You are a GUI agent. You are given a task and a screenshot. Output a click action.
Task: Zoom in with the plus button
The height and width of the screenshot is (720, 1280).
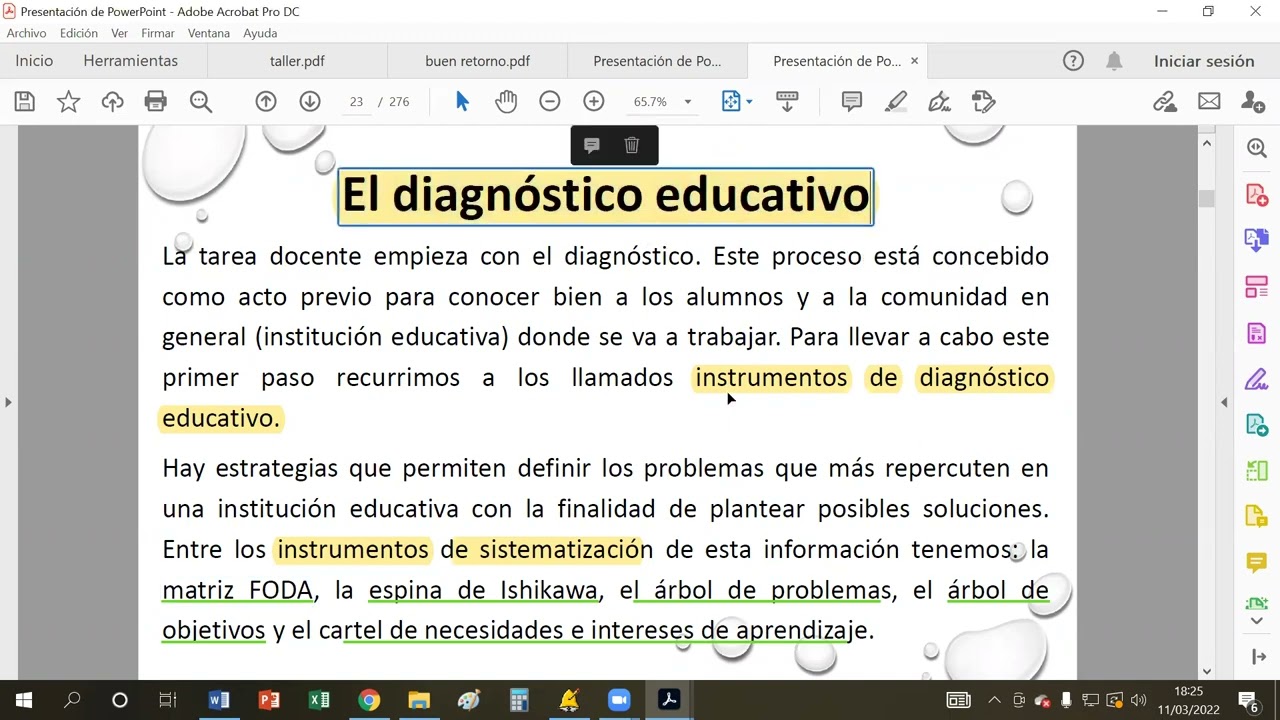(594, 101)
